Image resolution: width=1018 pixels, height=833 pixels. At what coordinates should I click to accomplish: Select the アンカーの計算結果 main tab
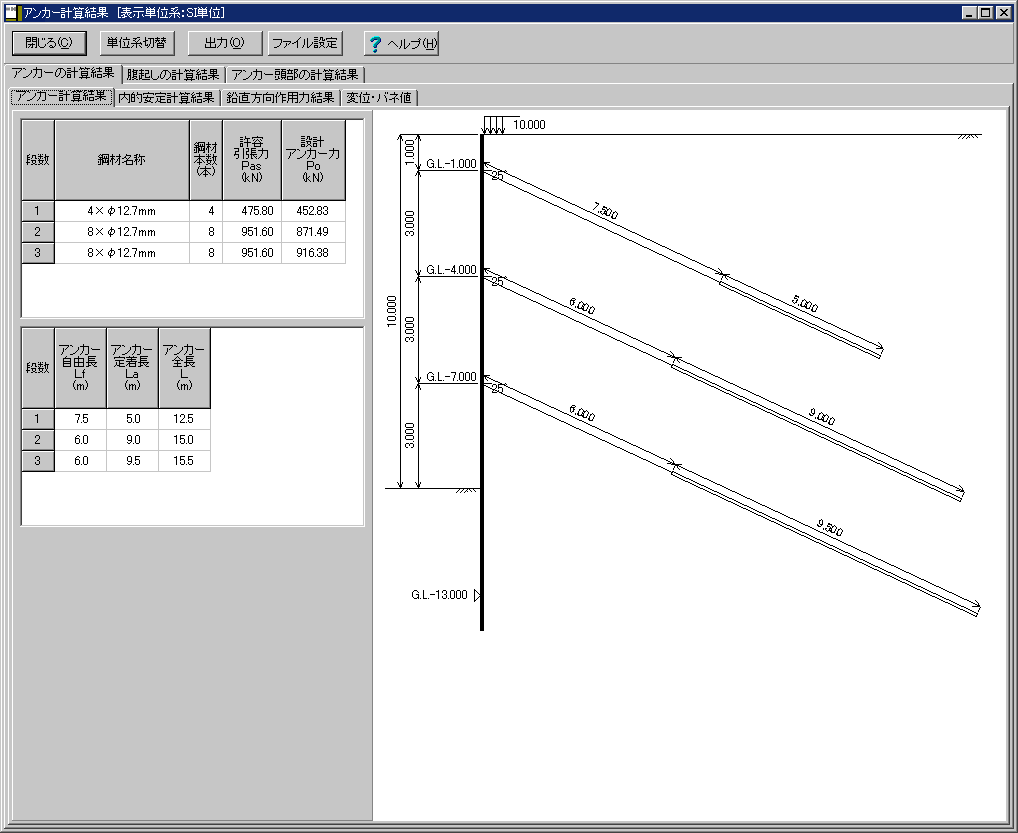click(62, 74)
